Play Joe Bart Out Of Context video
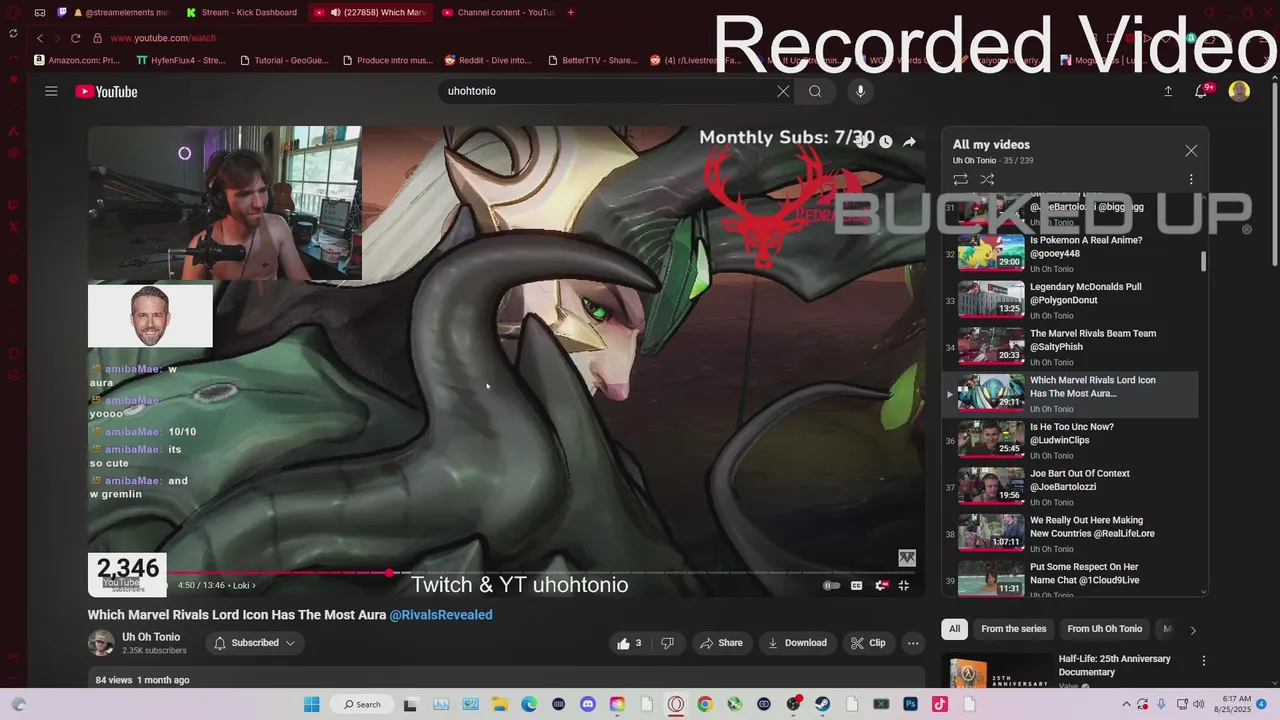 point(1070,487)
